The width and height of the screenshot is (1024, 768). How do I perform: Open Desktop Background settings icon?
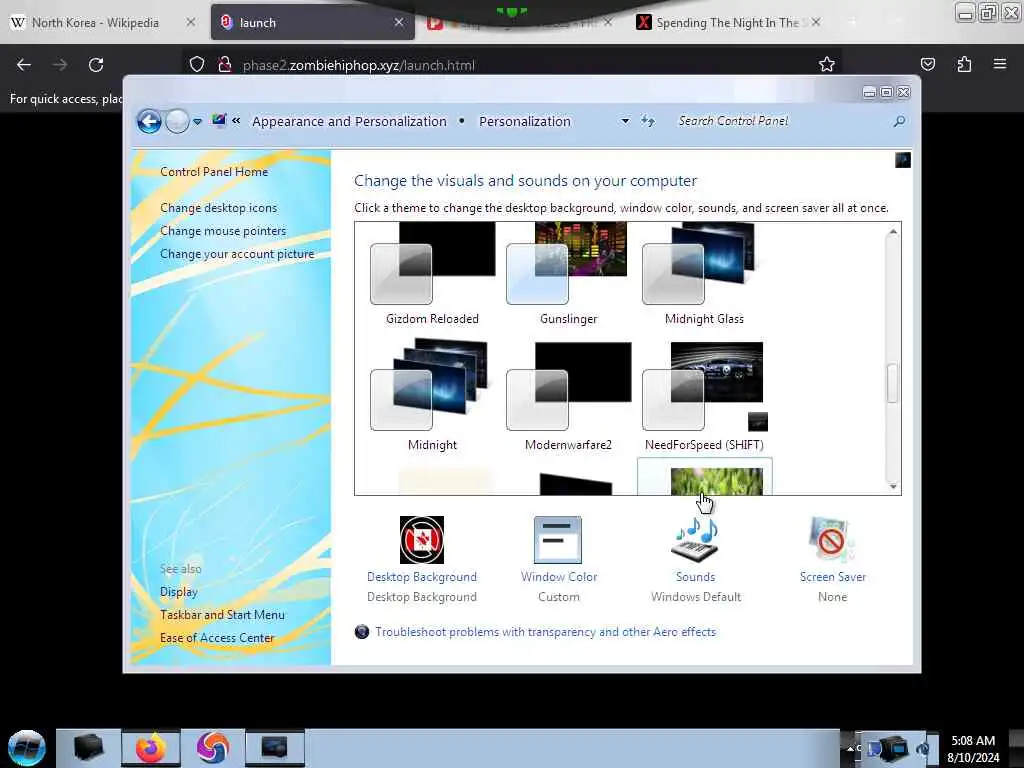pyautogui.click(x=422, y=540)
